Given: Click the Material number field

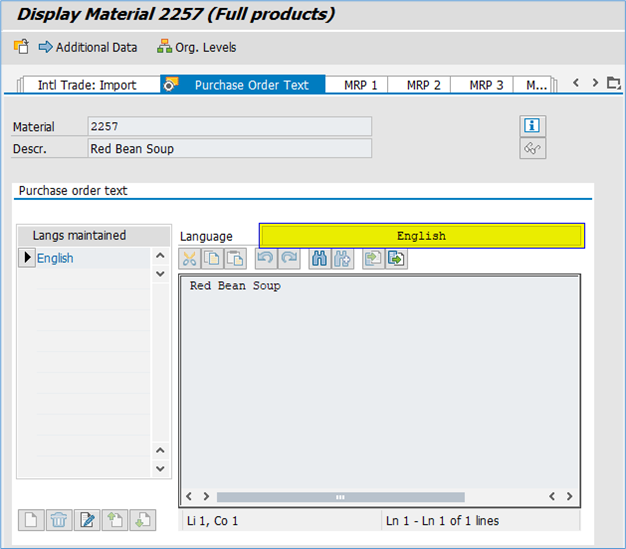Looking at the screenshot, I should [x=230, y=127].
